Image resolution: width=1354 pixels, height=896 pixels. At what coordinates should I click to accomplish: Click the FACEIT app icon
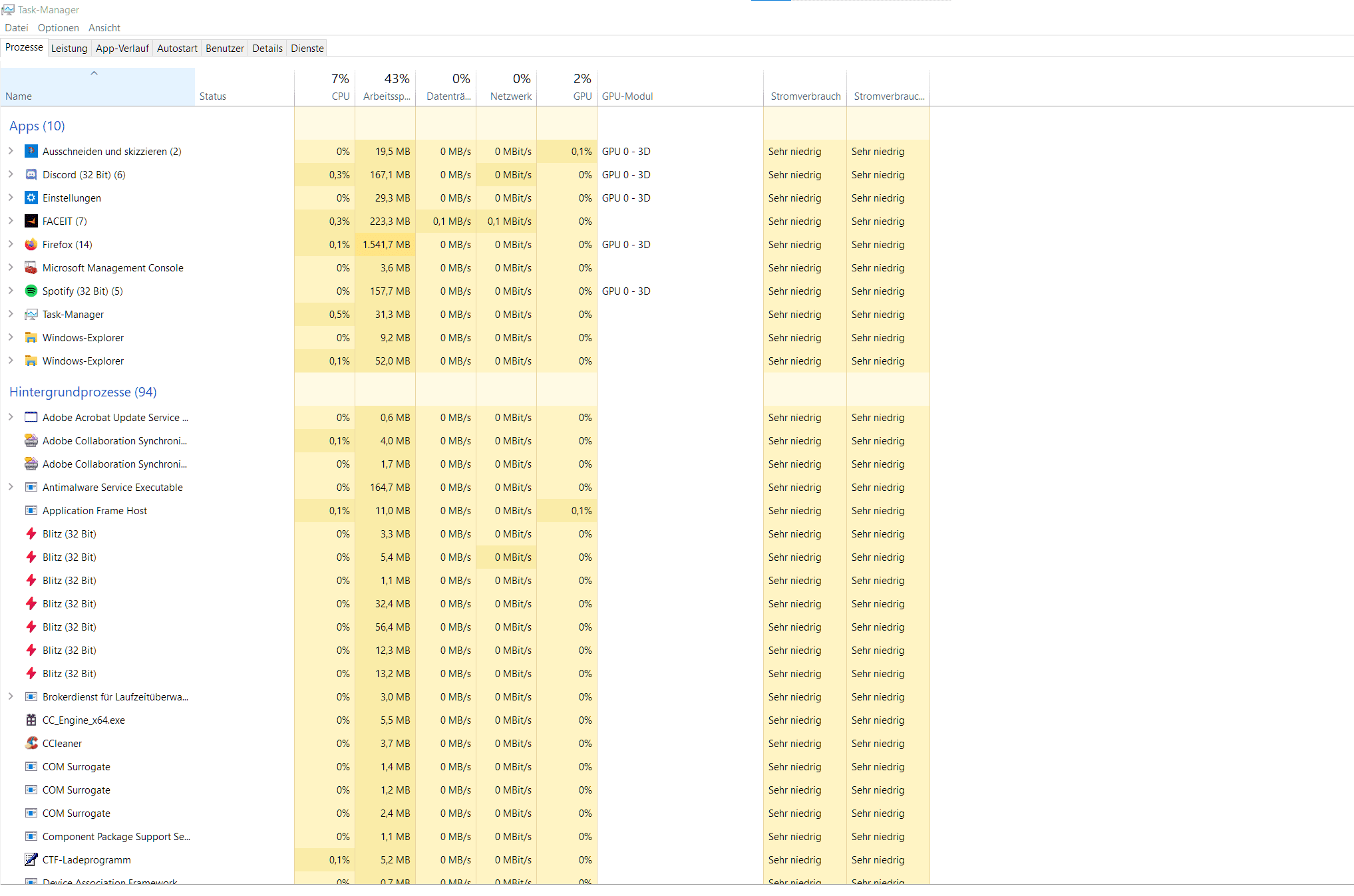(x=31, y=221)
